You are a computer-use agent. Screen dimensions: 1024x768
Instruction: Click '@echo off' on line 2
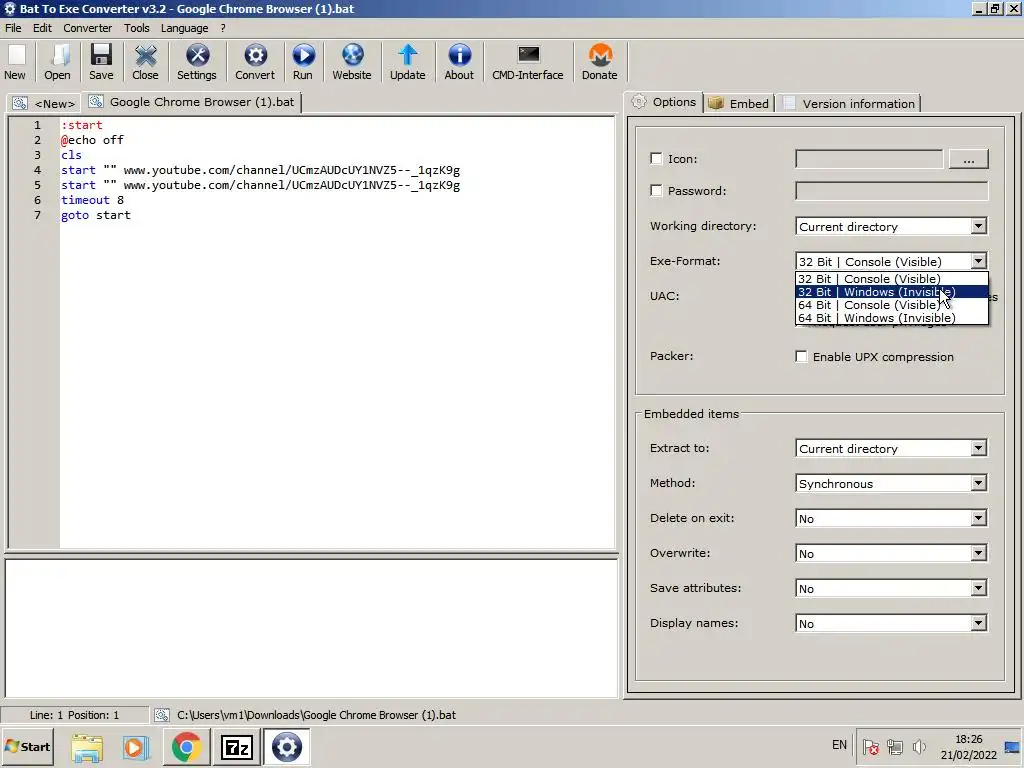(92, 140)
